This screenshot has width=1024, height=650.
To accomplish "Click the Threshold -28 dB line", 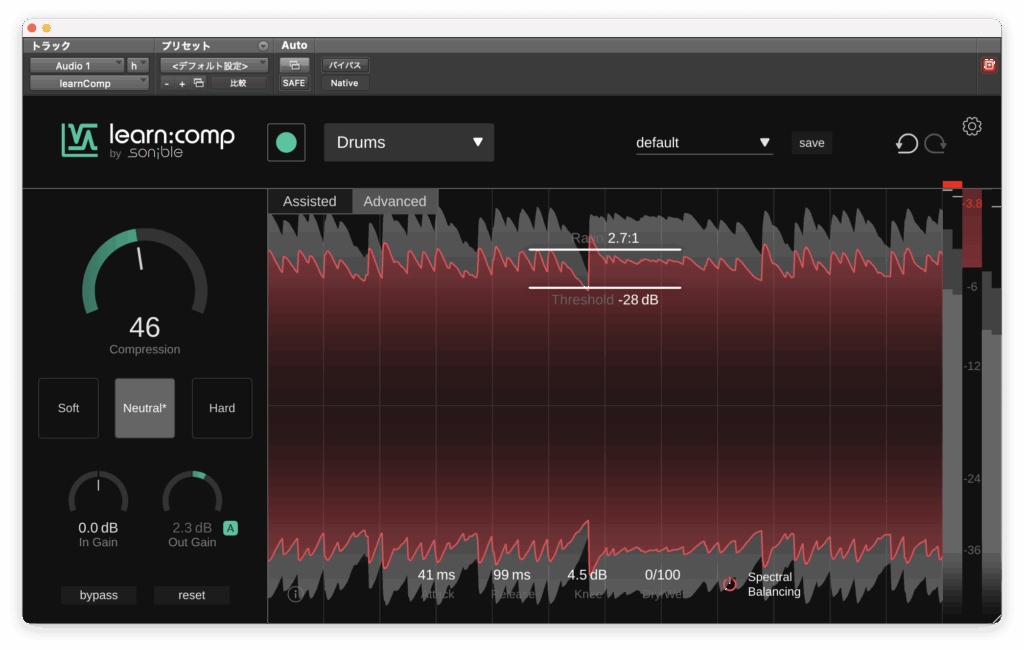I will (605, 287).
